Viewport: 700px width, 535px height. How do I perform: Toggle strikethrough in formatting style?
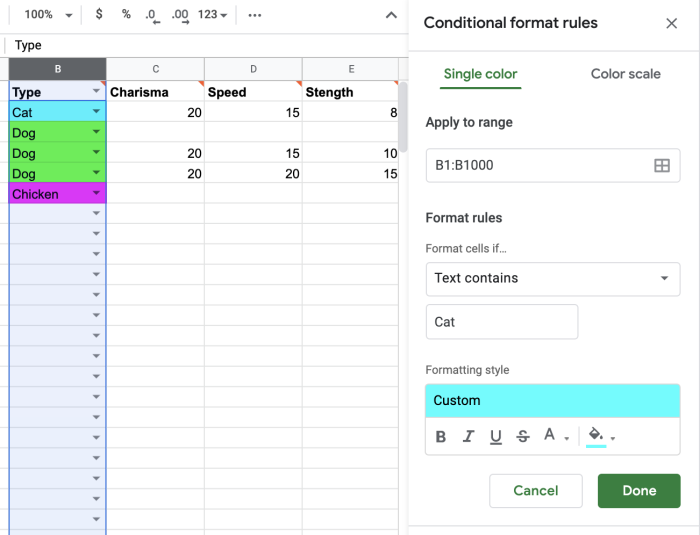(x=523, y=436)
